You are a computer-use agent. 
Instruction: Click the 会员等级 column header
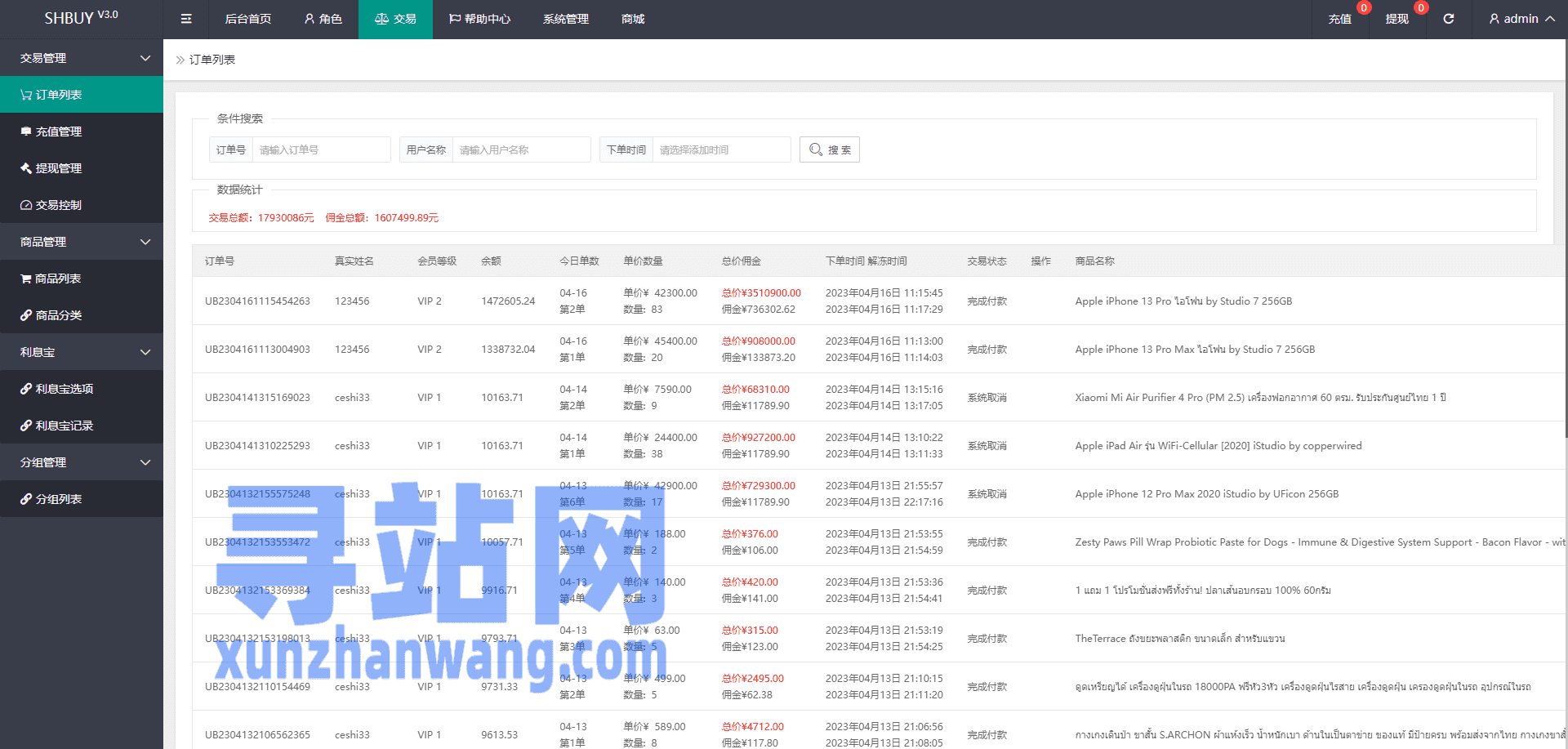437,261
